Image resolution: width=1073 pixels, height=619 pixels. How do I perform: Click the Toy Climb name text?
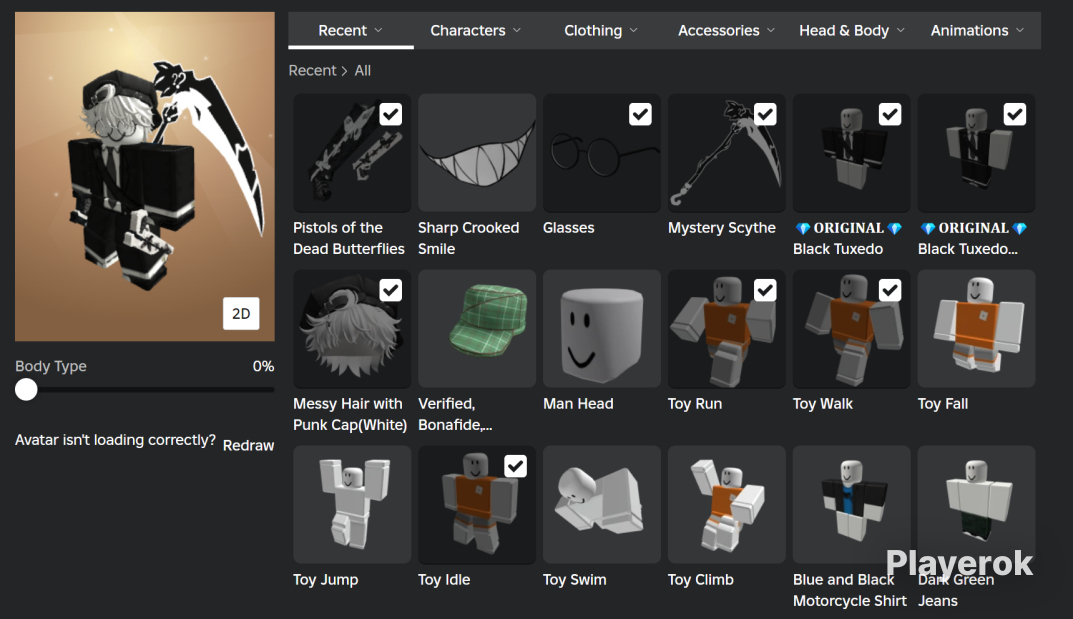tap(701, 580)
